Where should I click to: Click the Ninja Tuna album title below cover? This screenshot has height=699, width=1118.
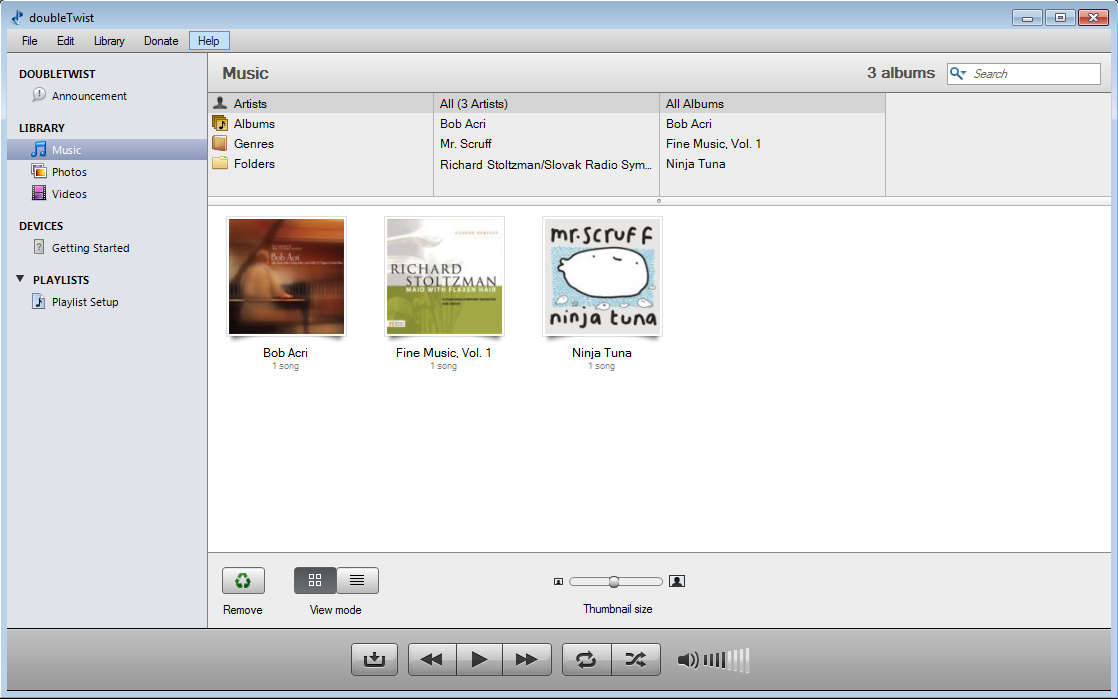(x=602, y=352)
